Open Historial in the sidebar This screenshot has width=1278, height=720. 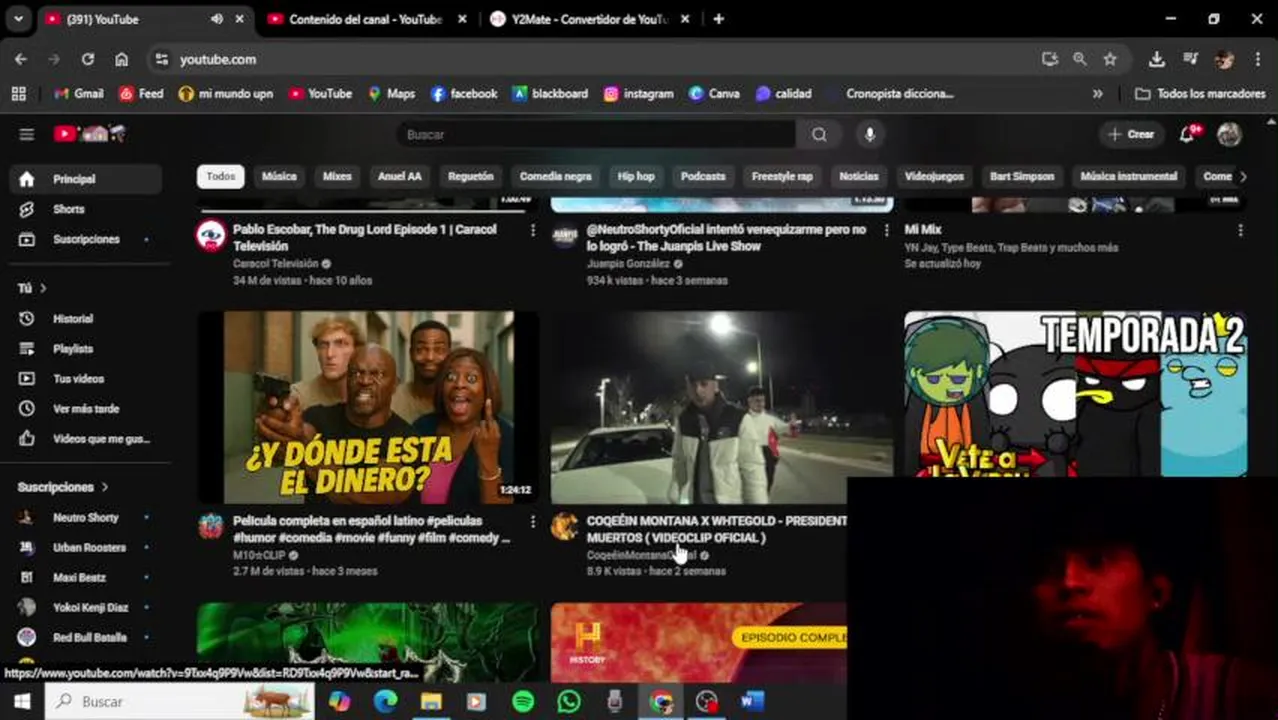[85, 318]
